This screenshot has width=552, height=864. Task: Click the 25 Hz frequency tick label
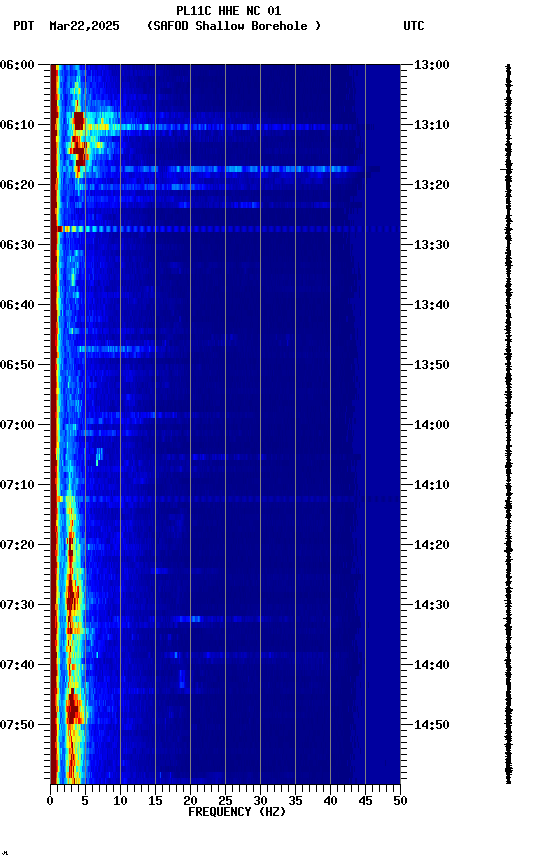pos(225,801)
